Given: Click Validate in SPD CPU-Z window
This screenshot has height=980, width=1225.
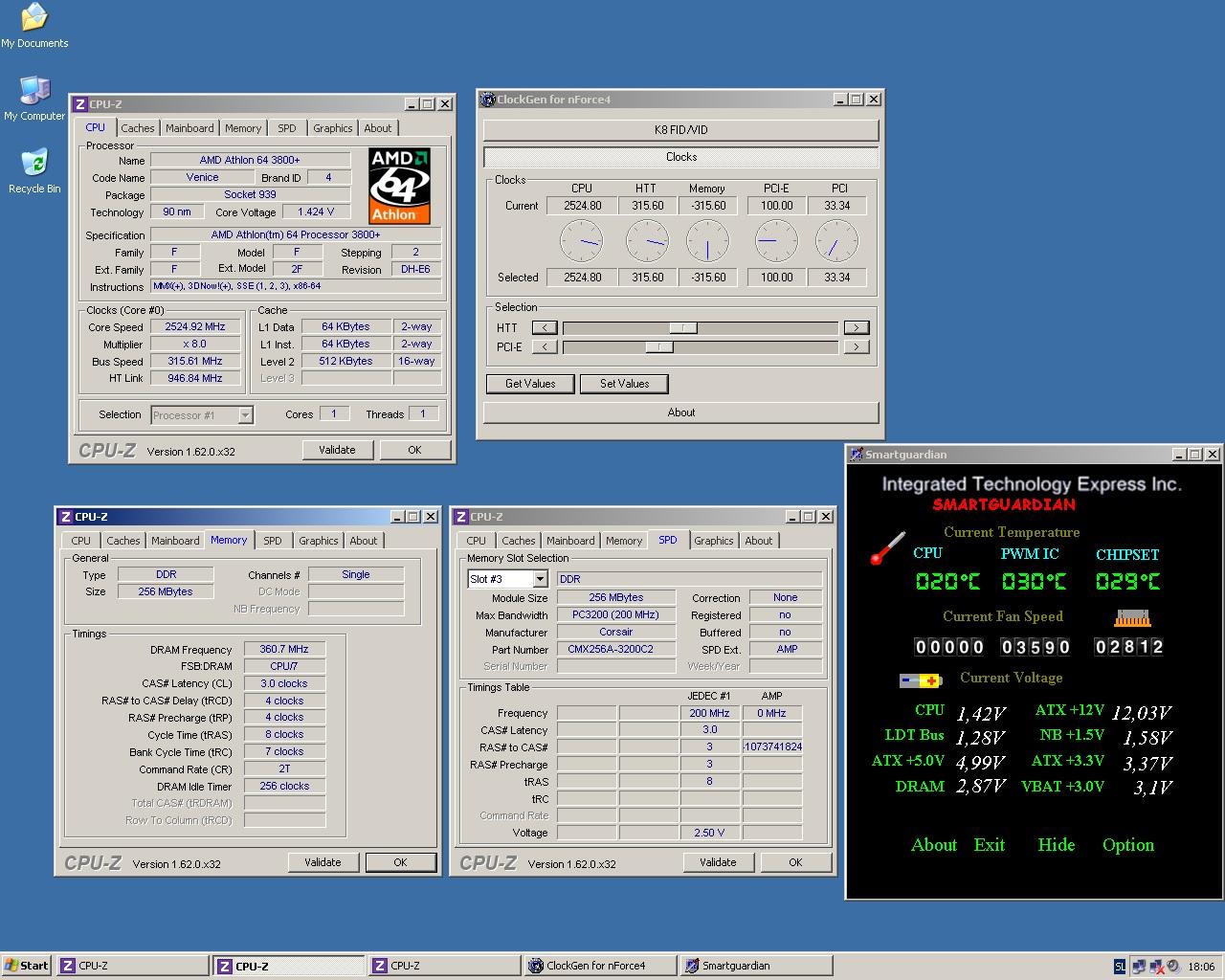Looking at the screenshot, I should pos(718,862).
